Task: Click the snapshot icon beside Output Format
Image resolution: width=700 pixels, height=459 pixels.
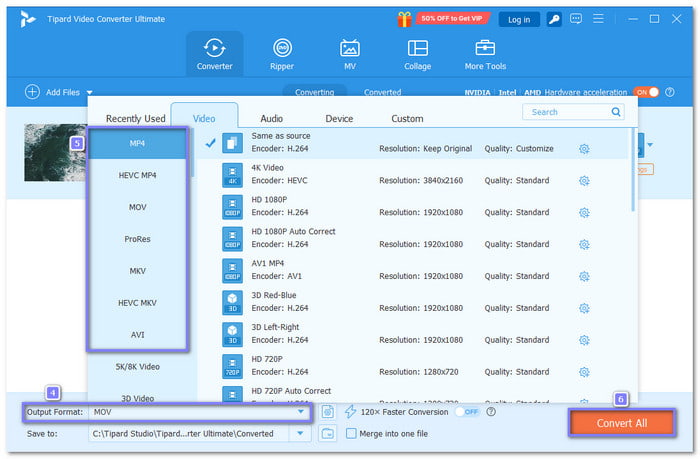Action: pos(328,412)
